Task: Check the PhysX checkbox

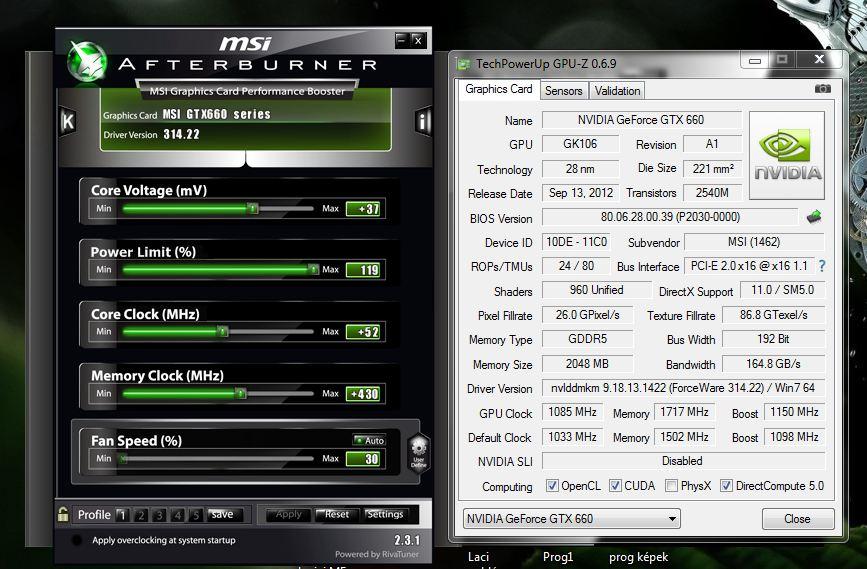Action: tap(671, 486)
